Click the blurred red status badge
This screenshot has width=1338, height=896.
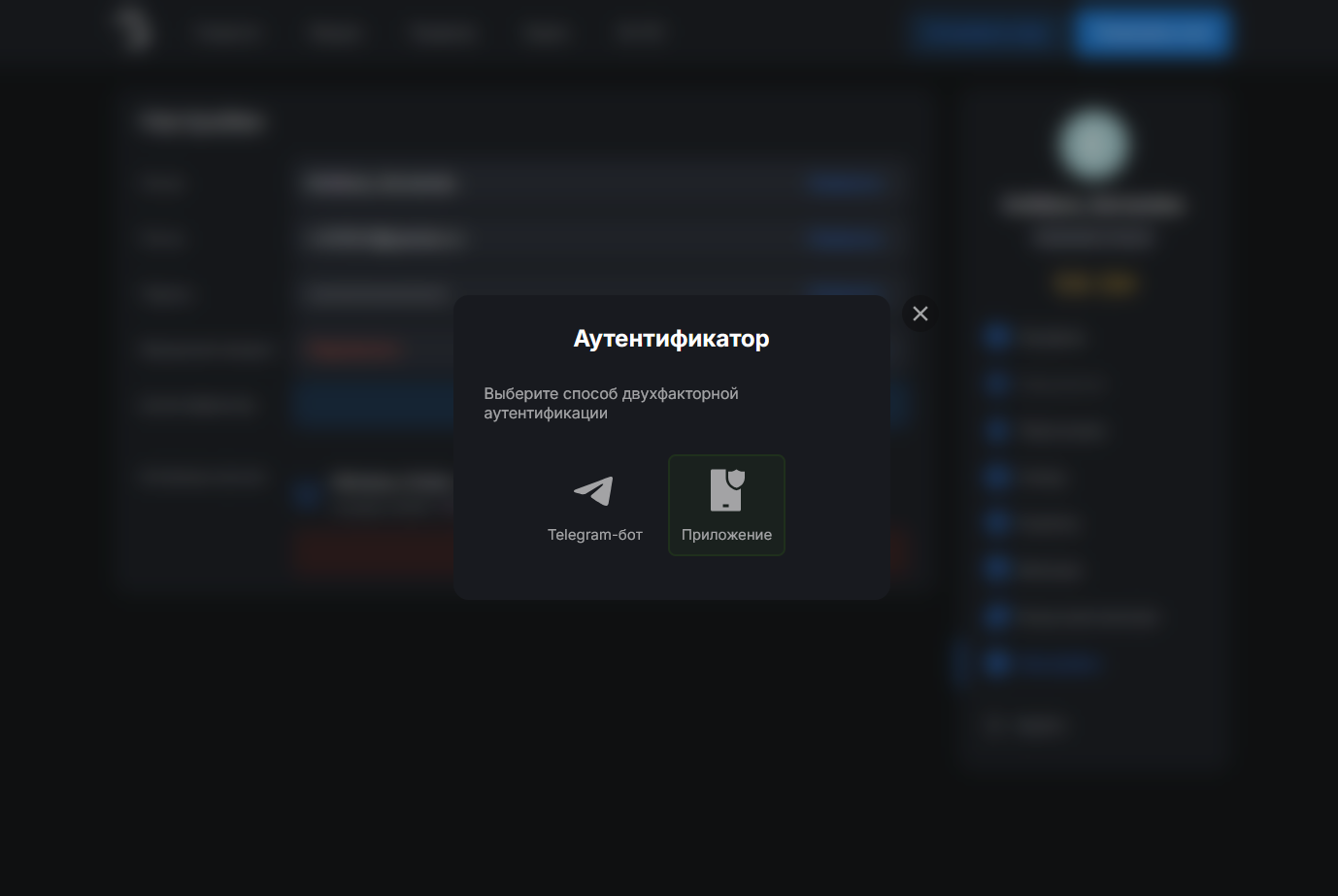(x=353, y=349)
